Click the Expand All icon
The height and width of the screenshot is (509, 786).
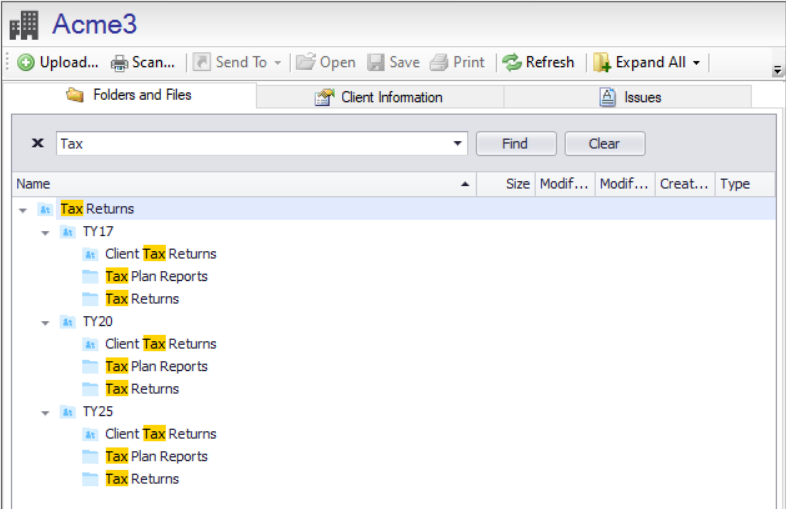(602, 62)
